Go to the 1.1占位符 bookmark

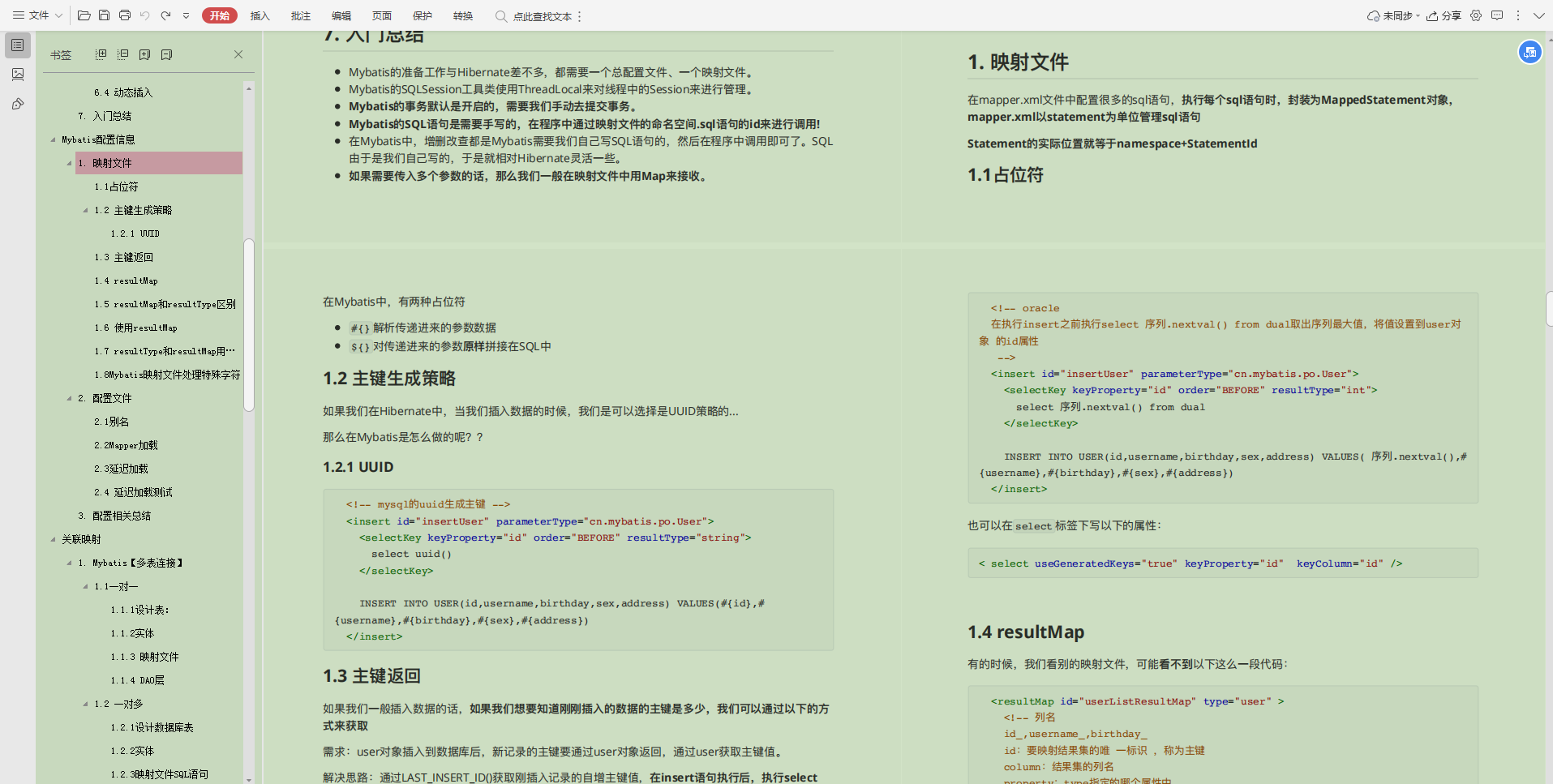click(x=116, y=186)
